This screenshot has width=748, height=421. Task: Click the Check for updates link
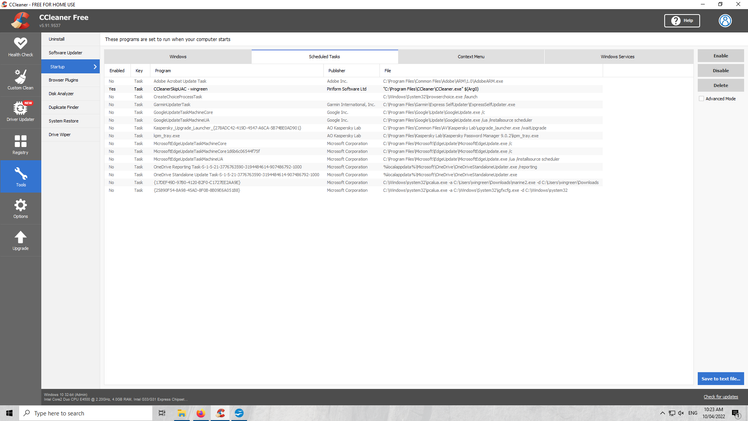(x=721, y=397)
